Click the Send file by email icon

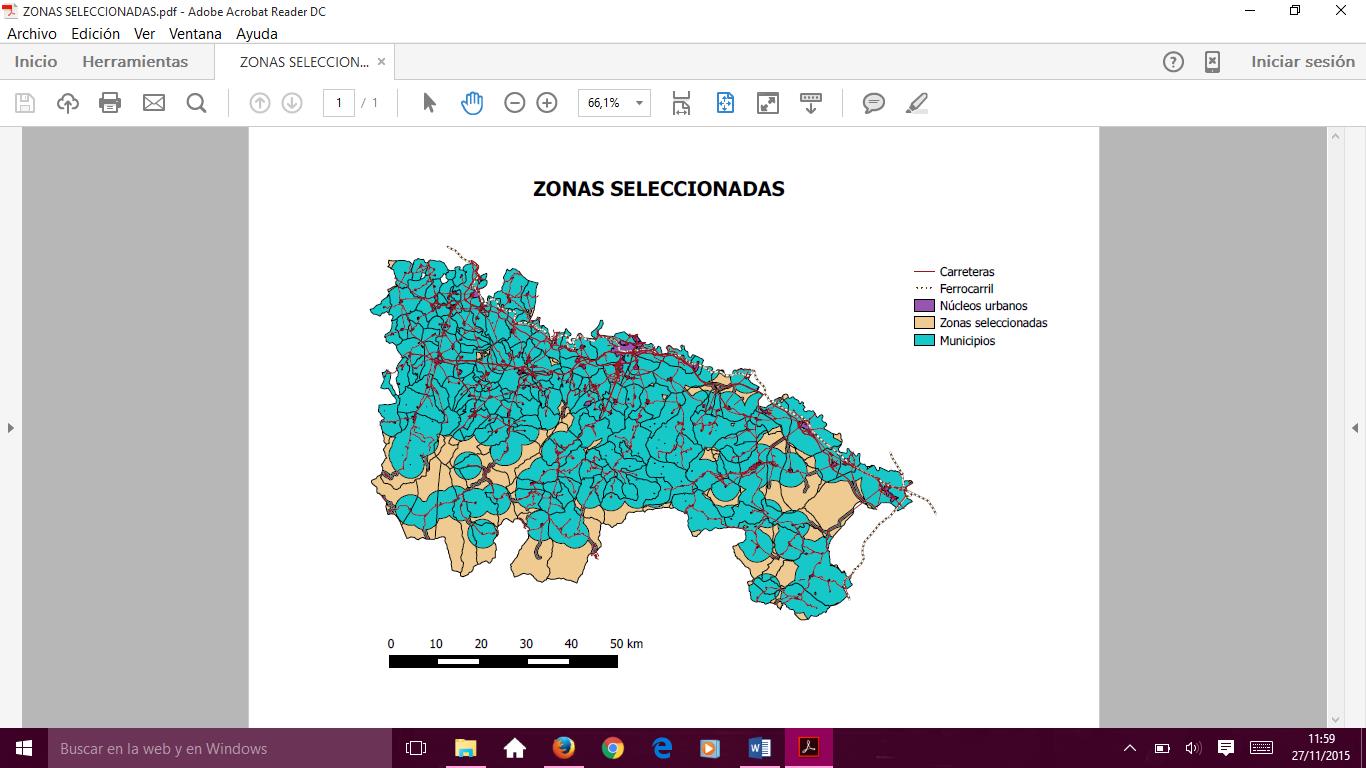pos(153,103)
